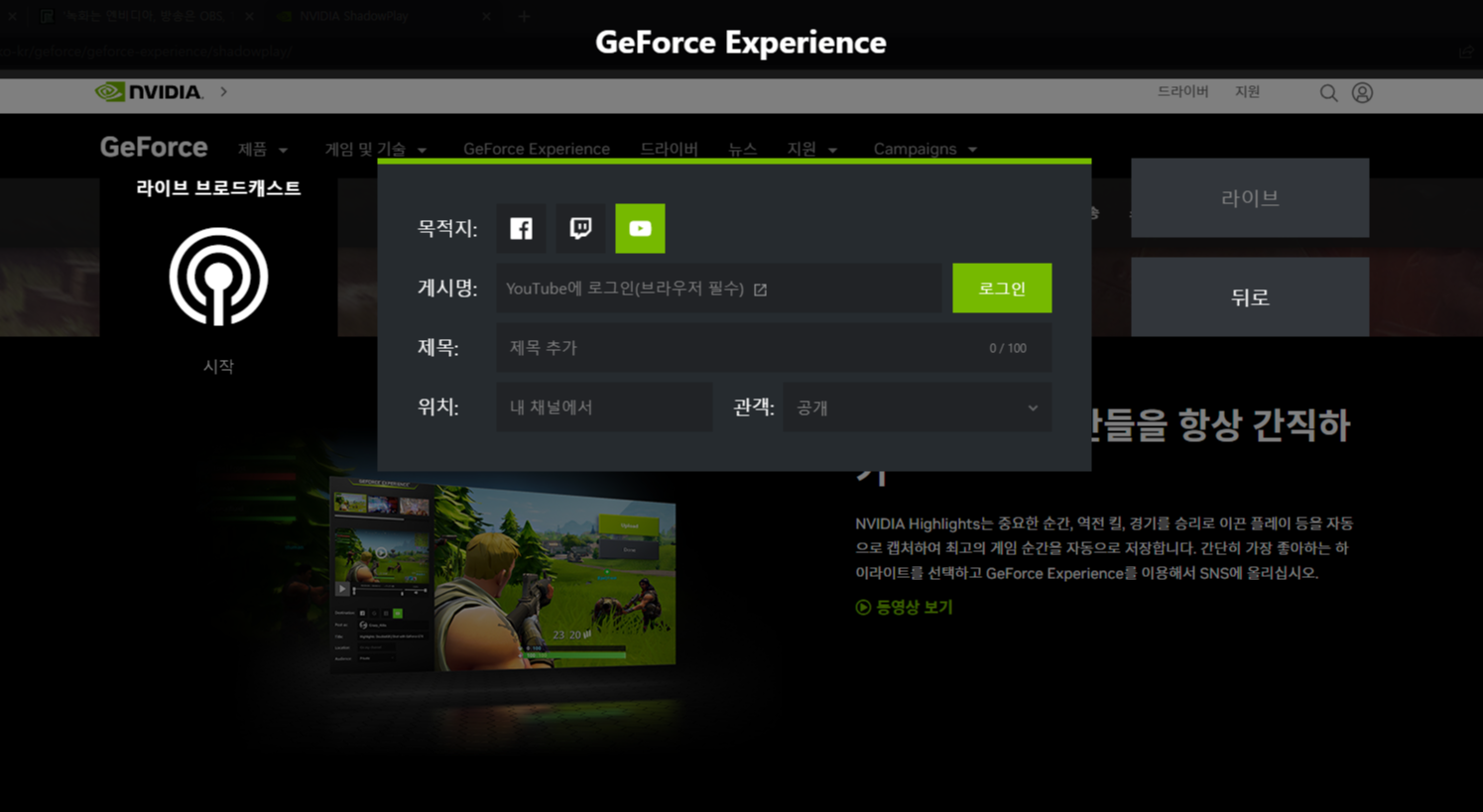
Task: Expand the 제품 menu dropdown
Action: 263,149
